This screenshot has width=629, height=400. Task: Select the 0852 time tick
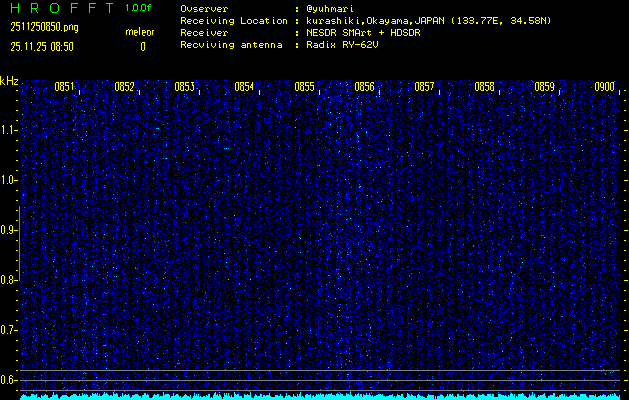tap(124, 87)
